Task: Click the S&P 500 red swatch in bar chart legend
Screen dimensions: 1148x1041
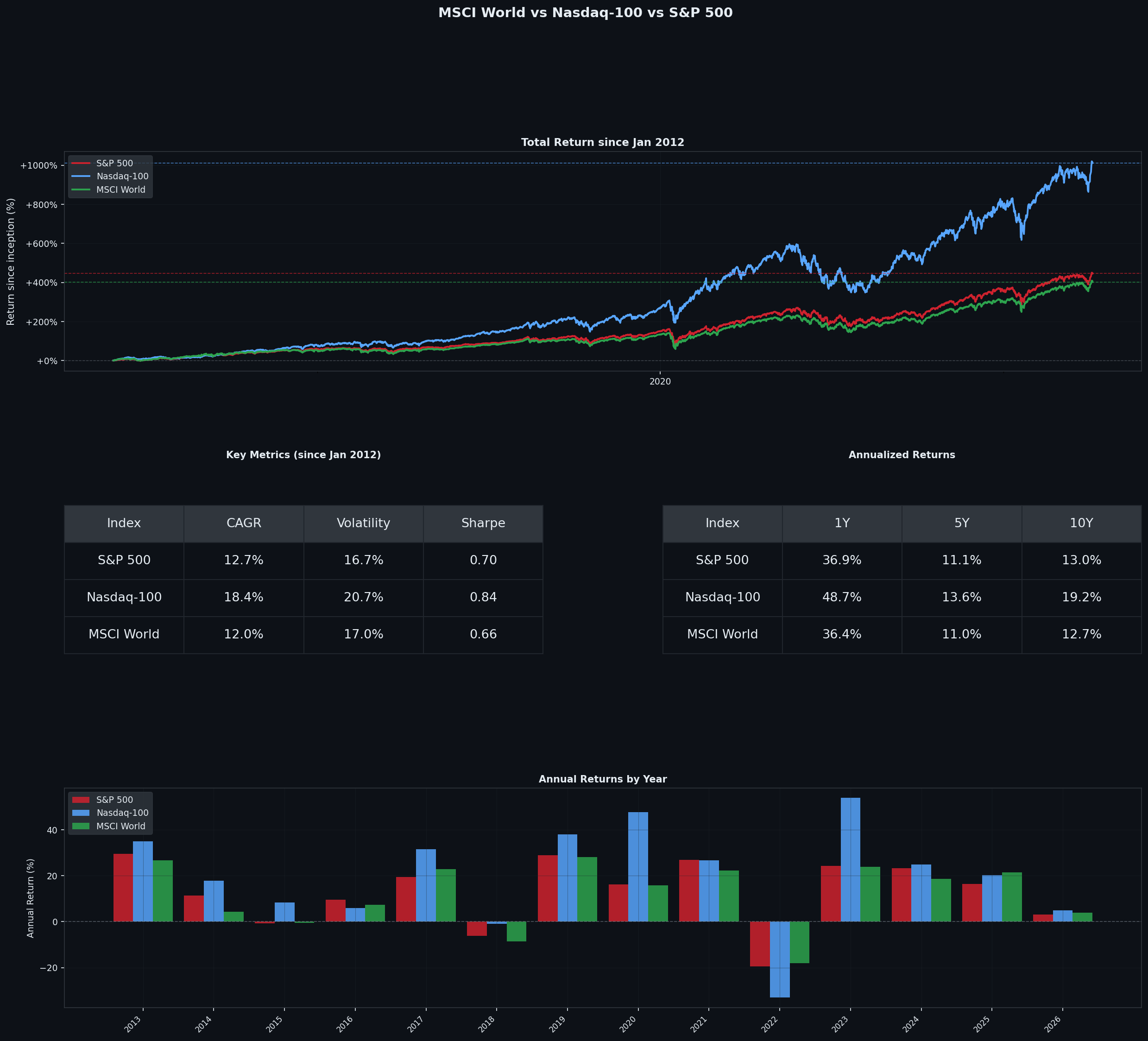Action: (81, 800)
